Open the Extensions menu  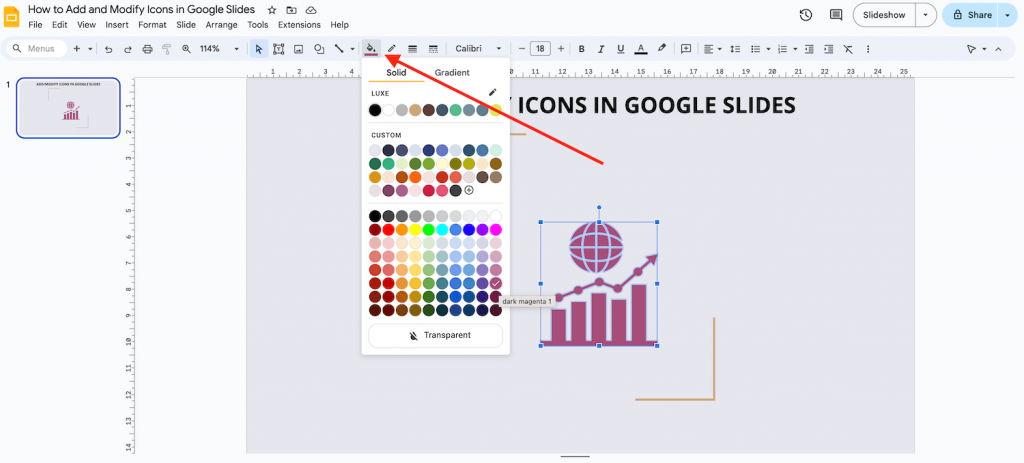coord(299,25)
